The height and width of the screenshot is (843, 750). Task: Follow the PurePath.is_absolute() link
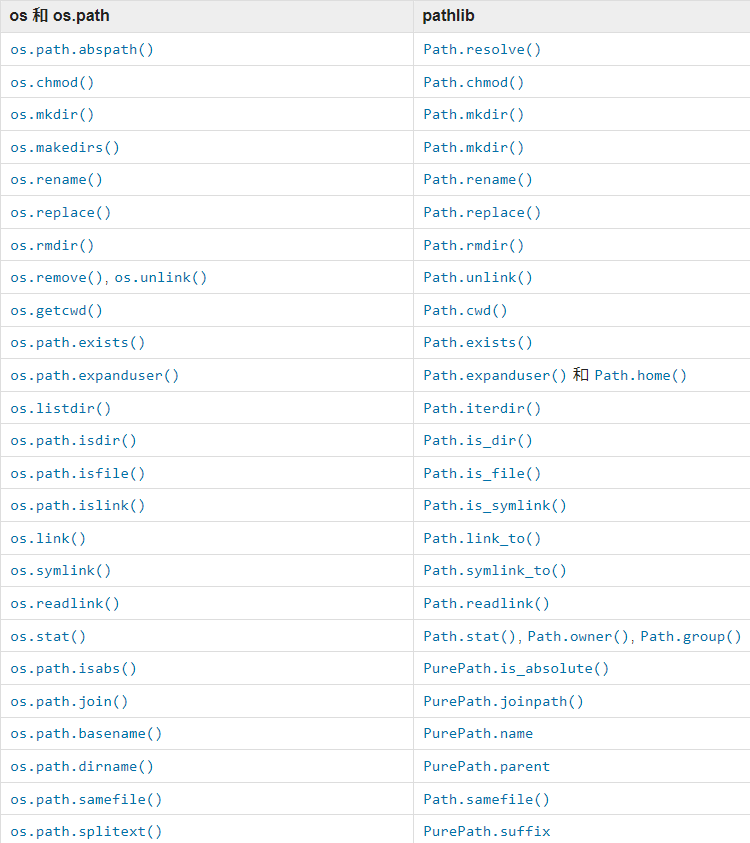coord(516,668)
